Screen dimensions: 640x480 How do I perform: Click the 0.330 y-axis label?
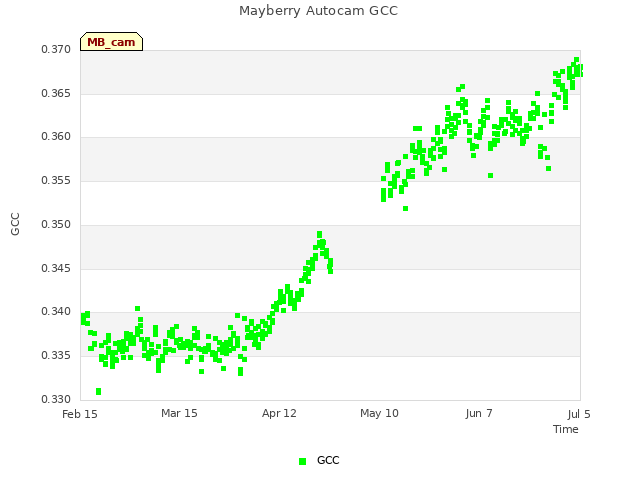(x=56, y=399)
